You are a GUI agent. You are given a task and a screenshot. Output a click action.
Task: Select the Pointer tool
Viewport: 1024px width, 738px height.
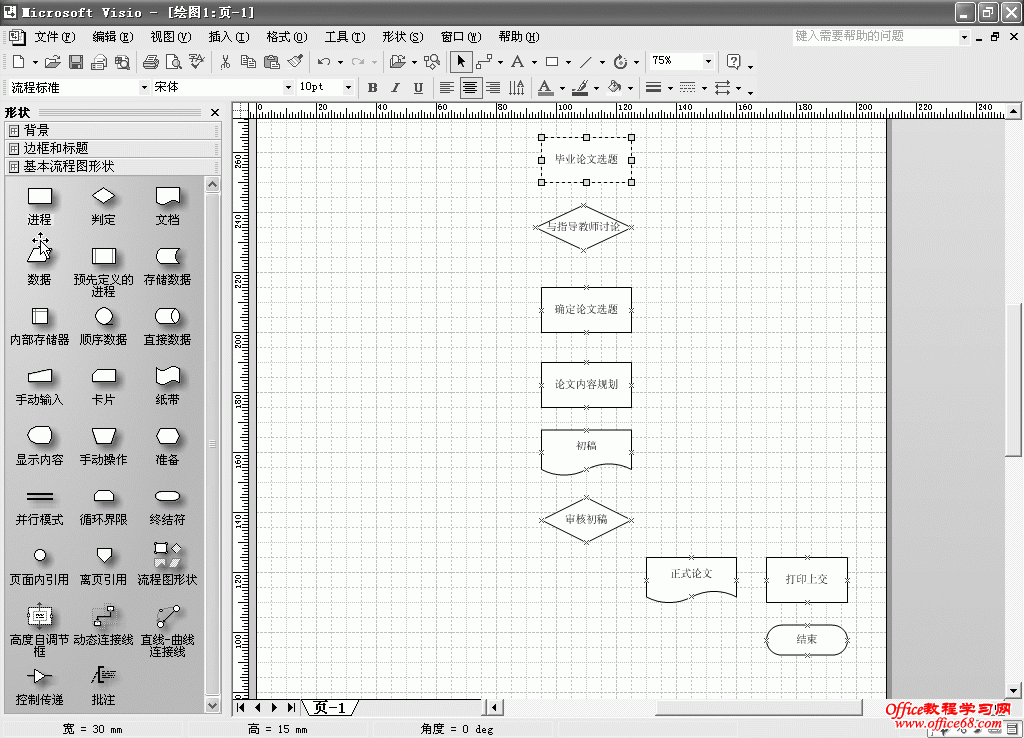[x=460, y=62]
